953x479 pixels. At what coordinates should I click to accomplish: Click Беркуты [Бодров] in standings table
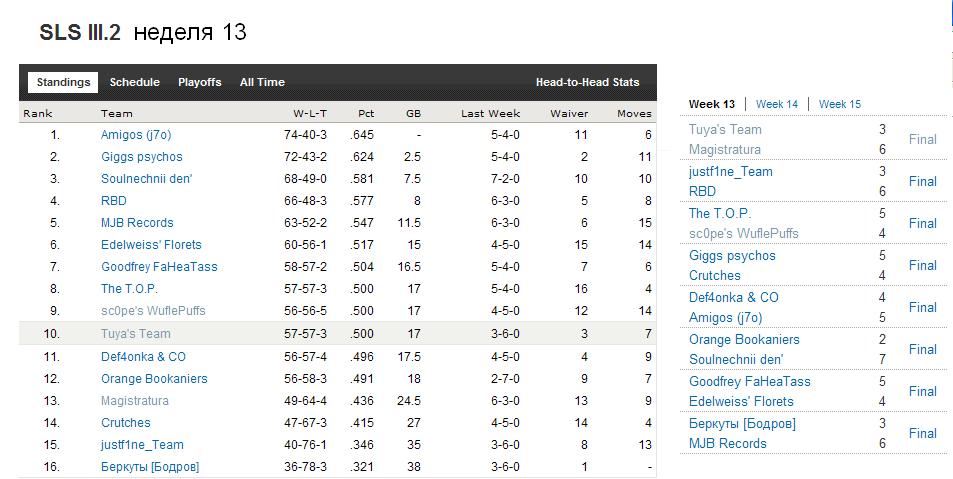click(x=150, y=467)
